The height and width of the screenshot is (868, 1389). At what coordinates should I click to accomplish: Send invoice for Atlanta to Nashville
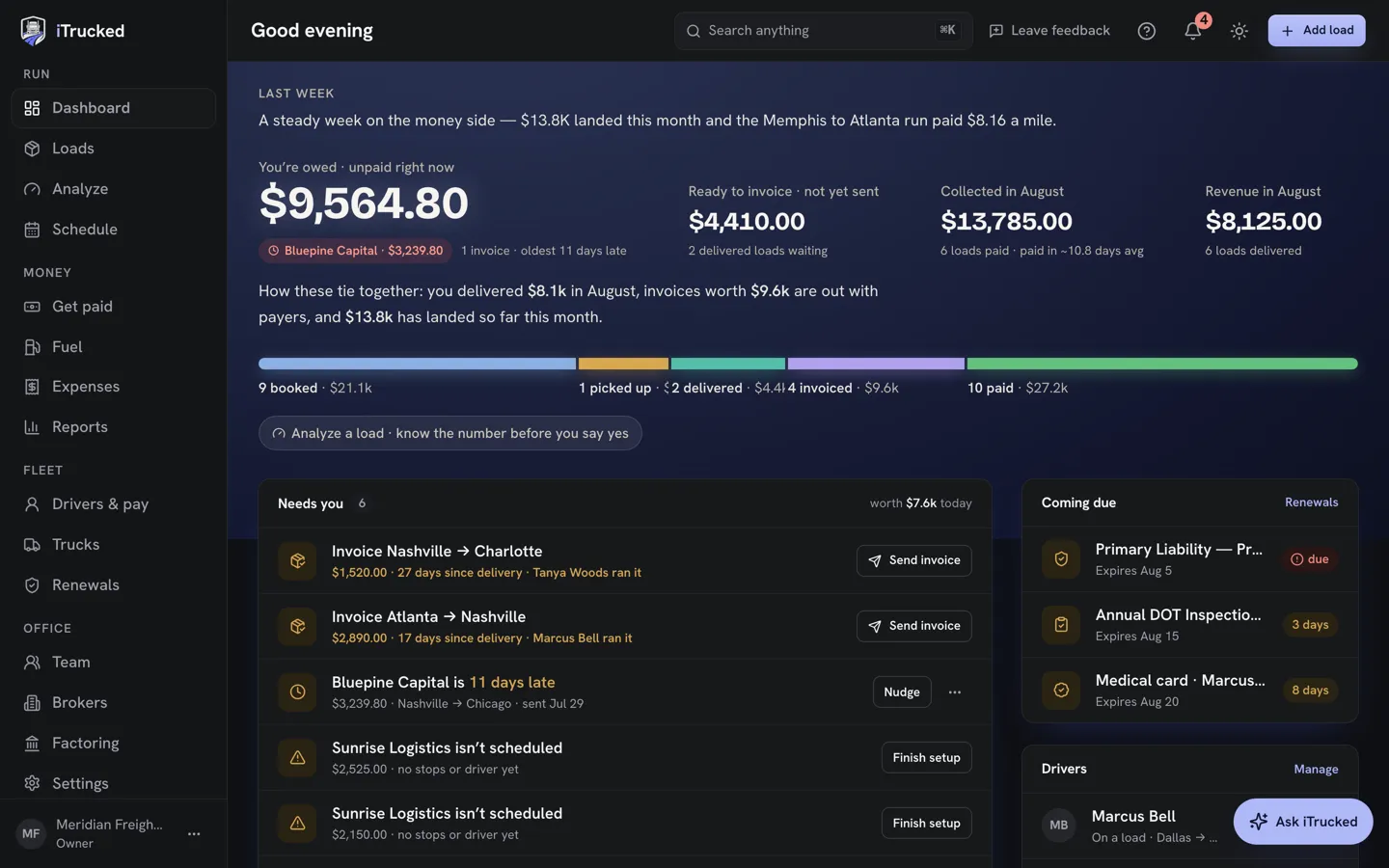point(913,626)
